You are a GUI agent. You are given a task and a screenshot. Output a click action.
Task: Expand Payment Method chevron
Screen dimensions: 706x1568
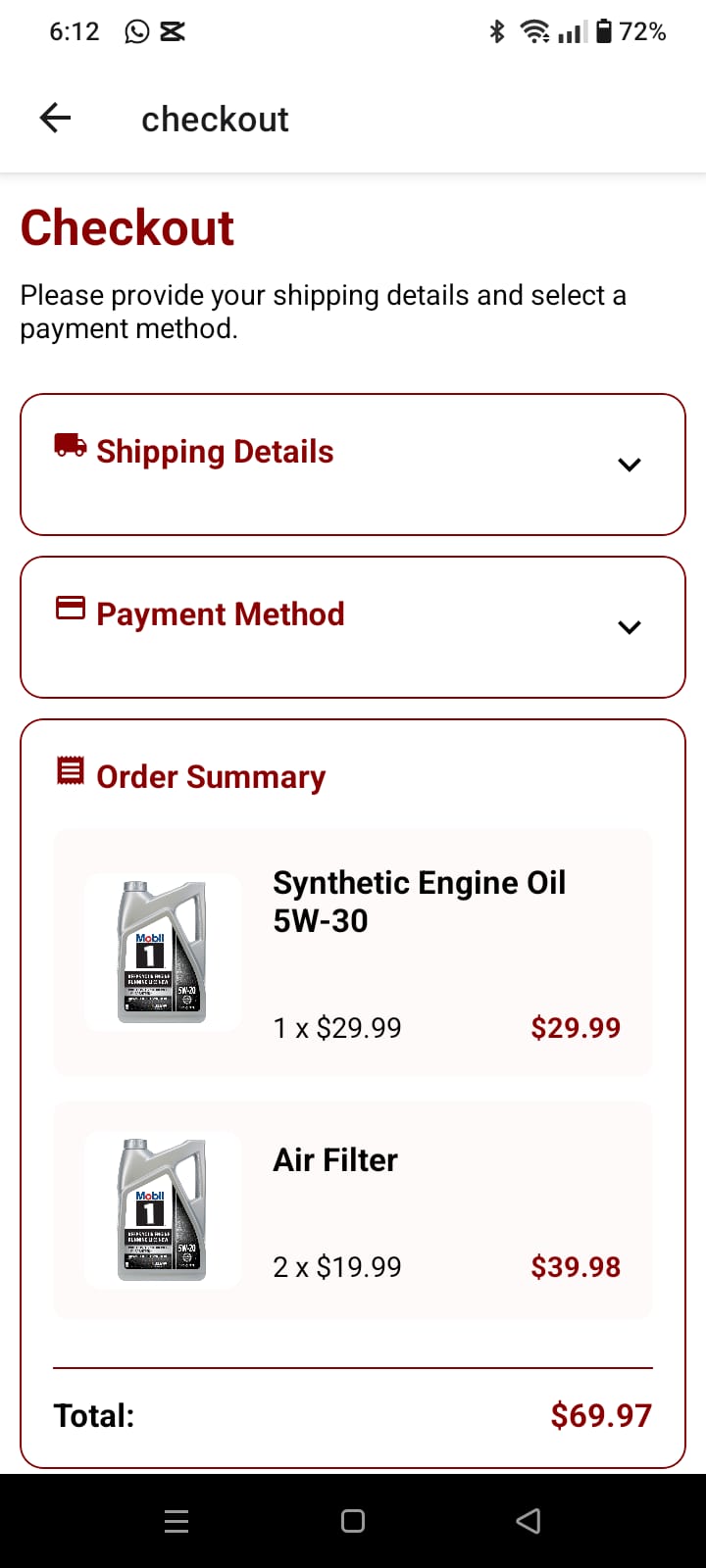tap(630, 627)
